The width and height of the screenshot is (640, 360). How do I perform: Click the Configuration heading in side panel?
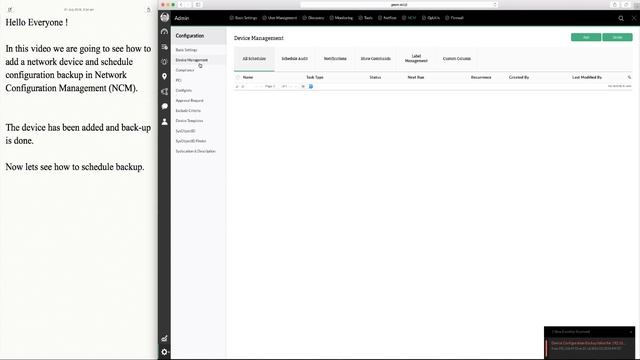click(x=190, y=36)
